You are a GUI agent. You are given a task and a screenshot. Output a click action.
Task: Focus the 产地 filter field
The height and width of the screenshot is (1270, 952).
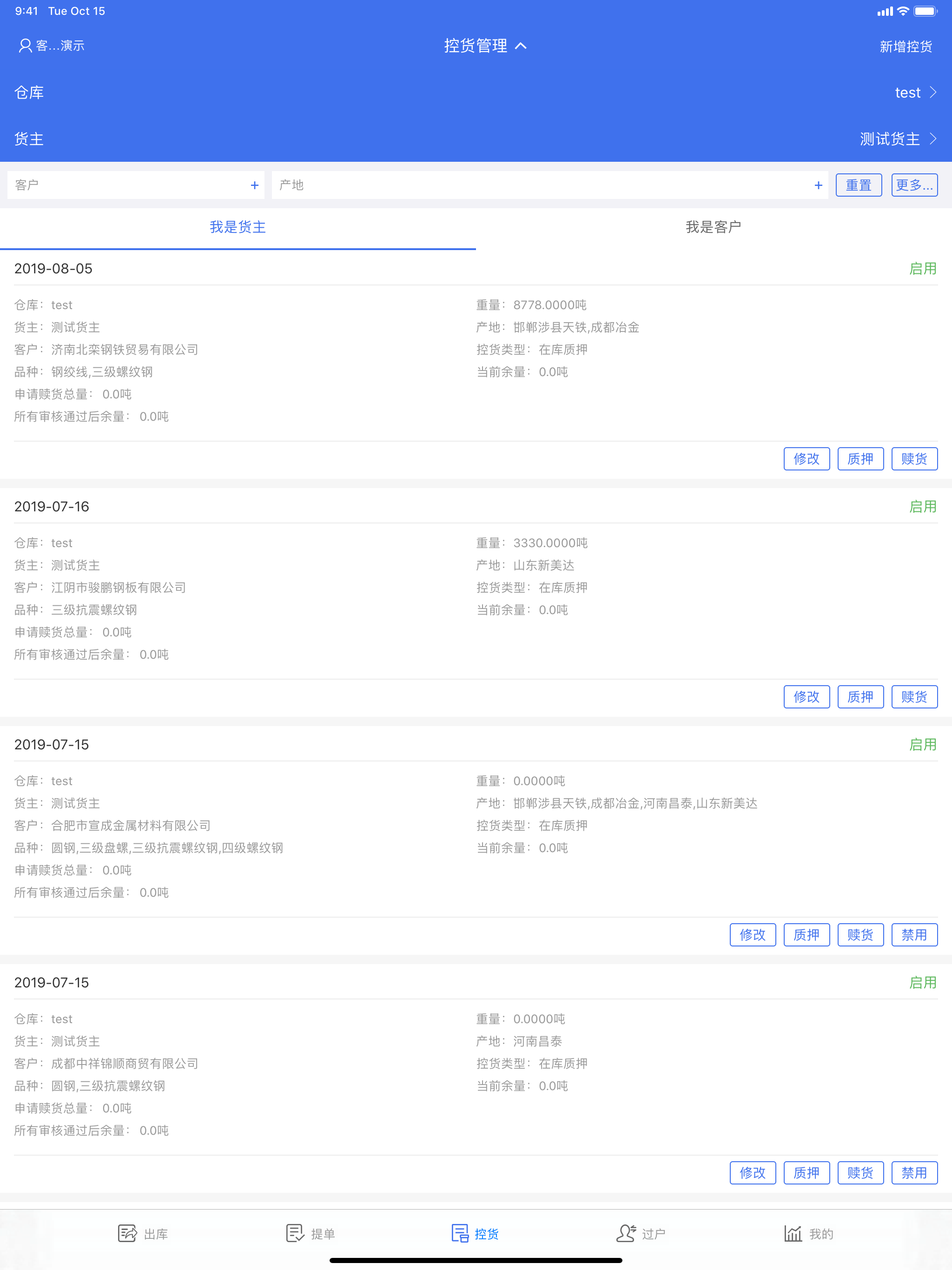click(x=549, y=185)
